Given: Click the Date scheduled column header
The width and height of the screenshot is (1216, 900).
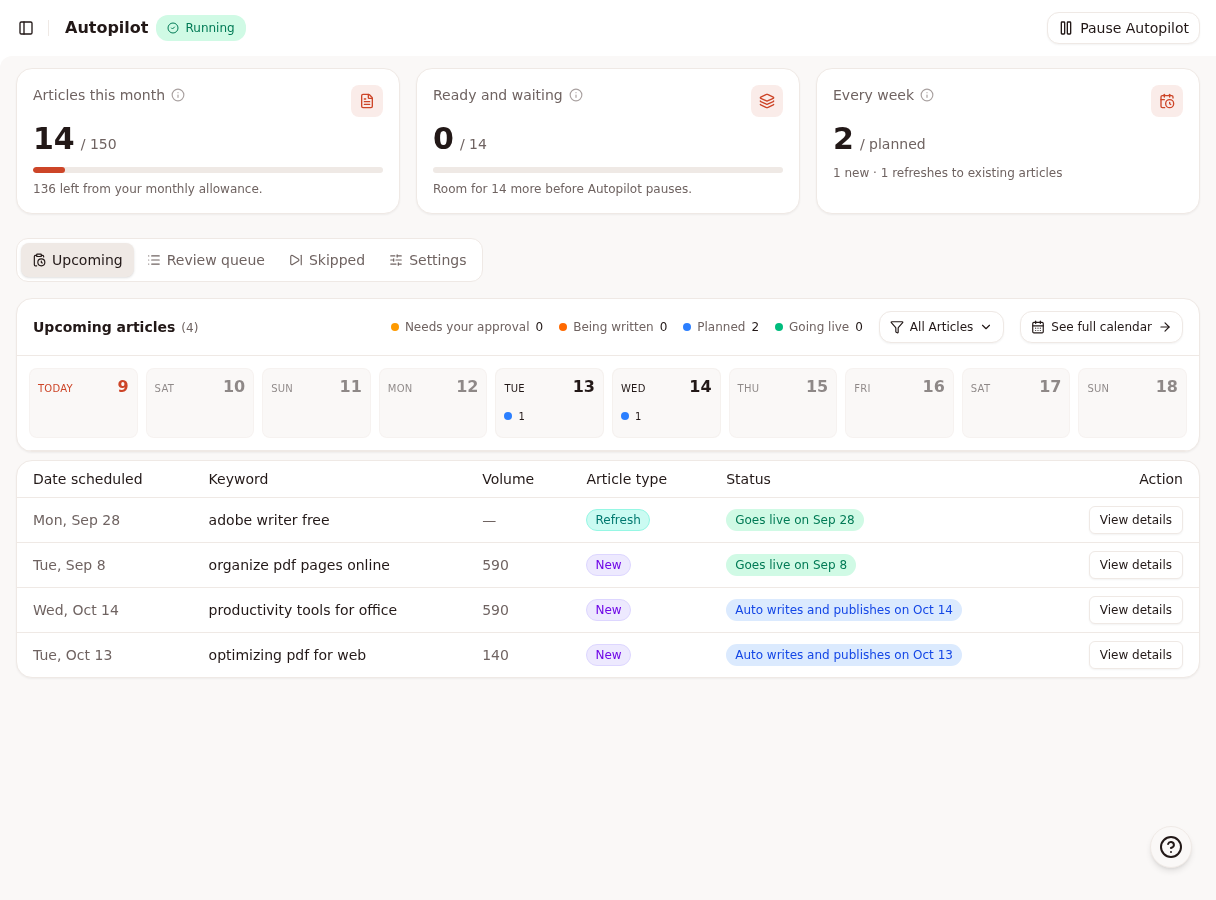Looking at the screenshot, I should pyautogui.click(x=88, y=479).
